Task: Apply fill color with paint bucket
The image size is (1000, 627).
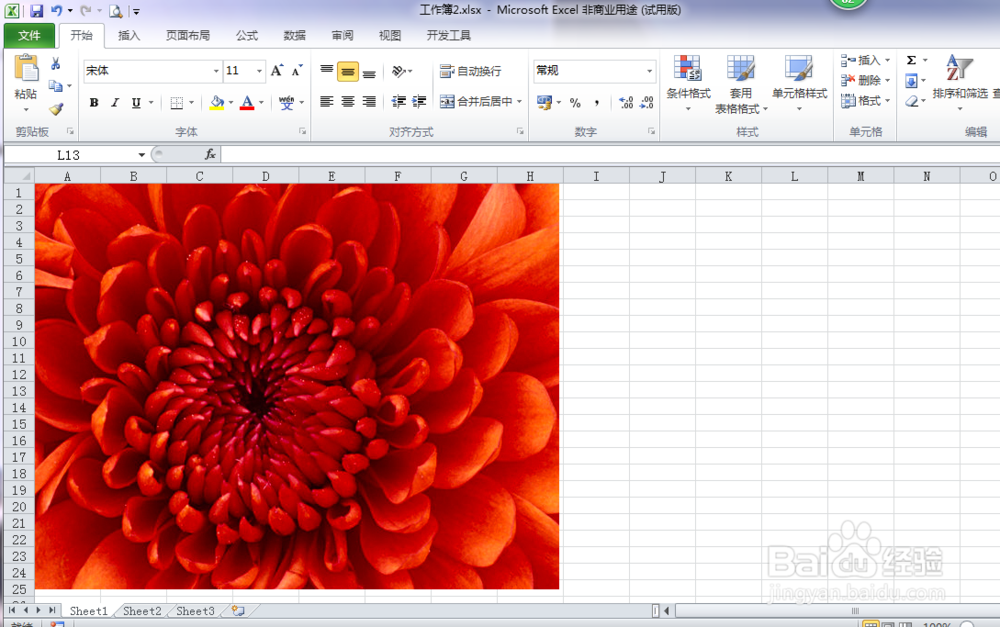Action: click(217, 102)
